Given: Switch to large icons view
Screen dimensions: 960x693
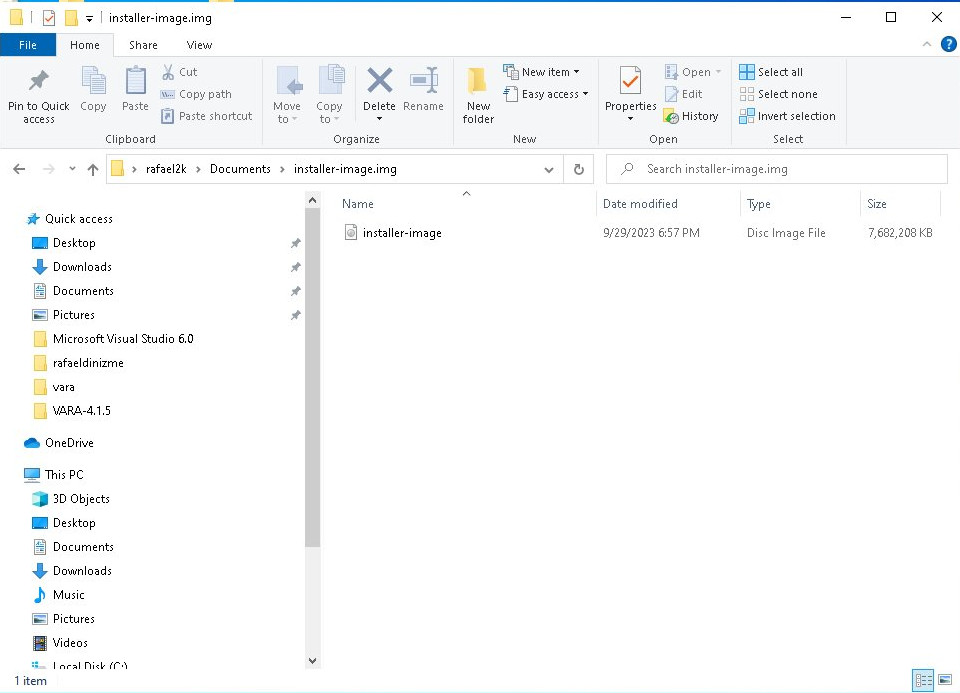Looking at the screenshot, I should pyautogui.click(x=944, y=680).
